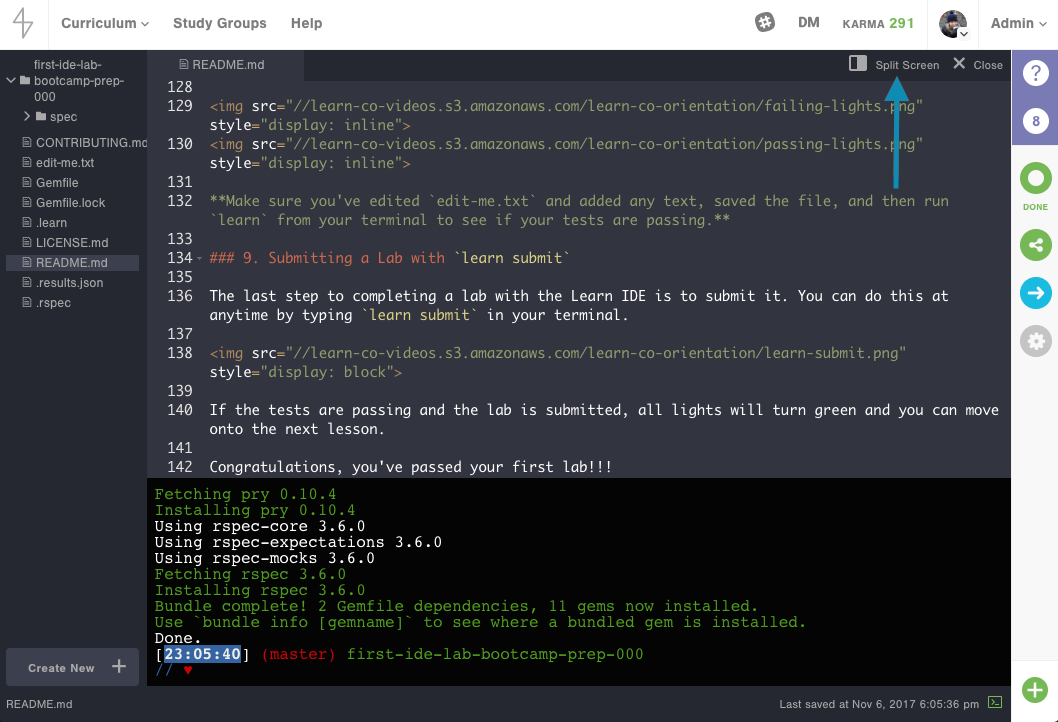Open the Curriculum dropdown menu
Viewport: 1058px width, 722px height.
(x=104, y=23)
